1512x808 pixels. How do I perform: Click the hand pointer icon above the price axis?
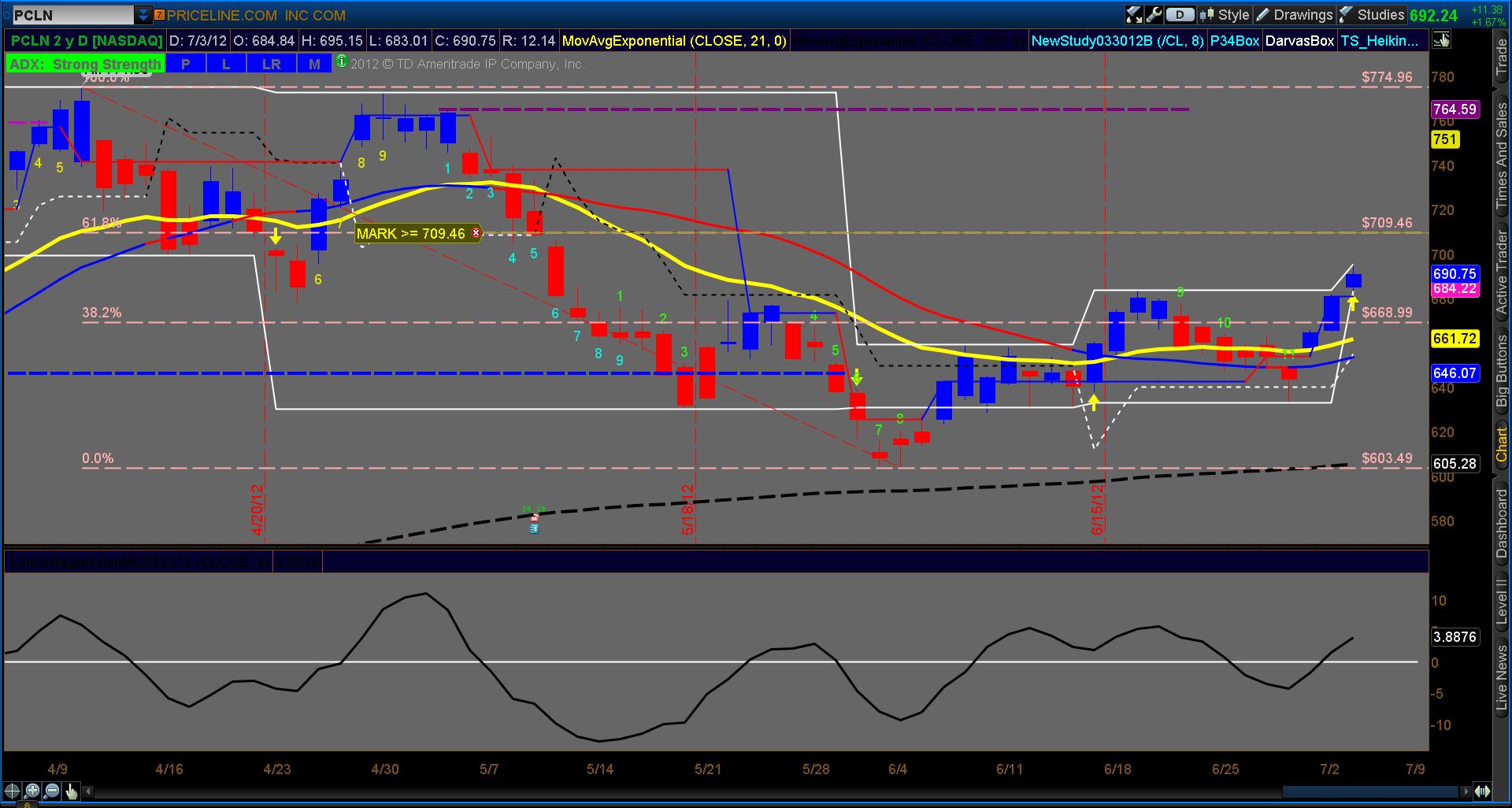[1442, 40]
